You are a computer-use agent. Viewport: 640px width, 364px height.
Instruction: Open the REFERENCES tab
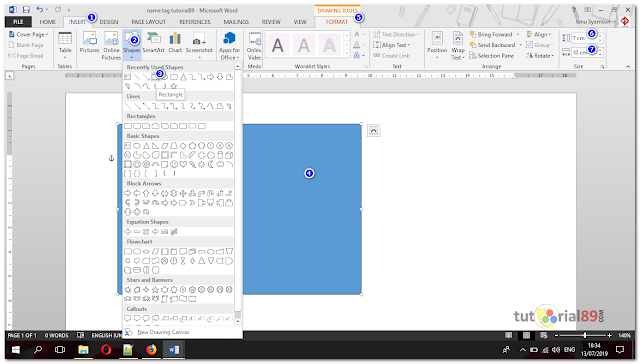click(195, 22)
